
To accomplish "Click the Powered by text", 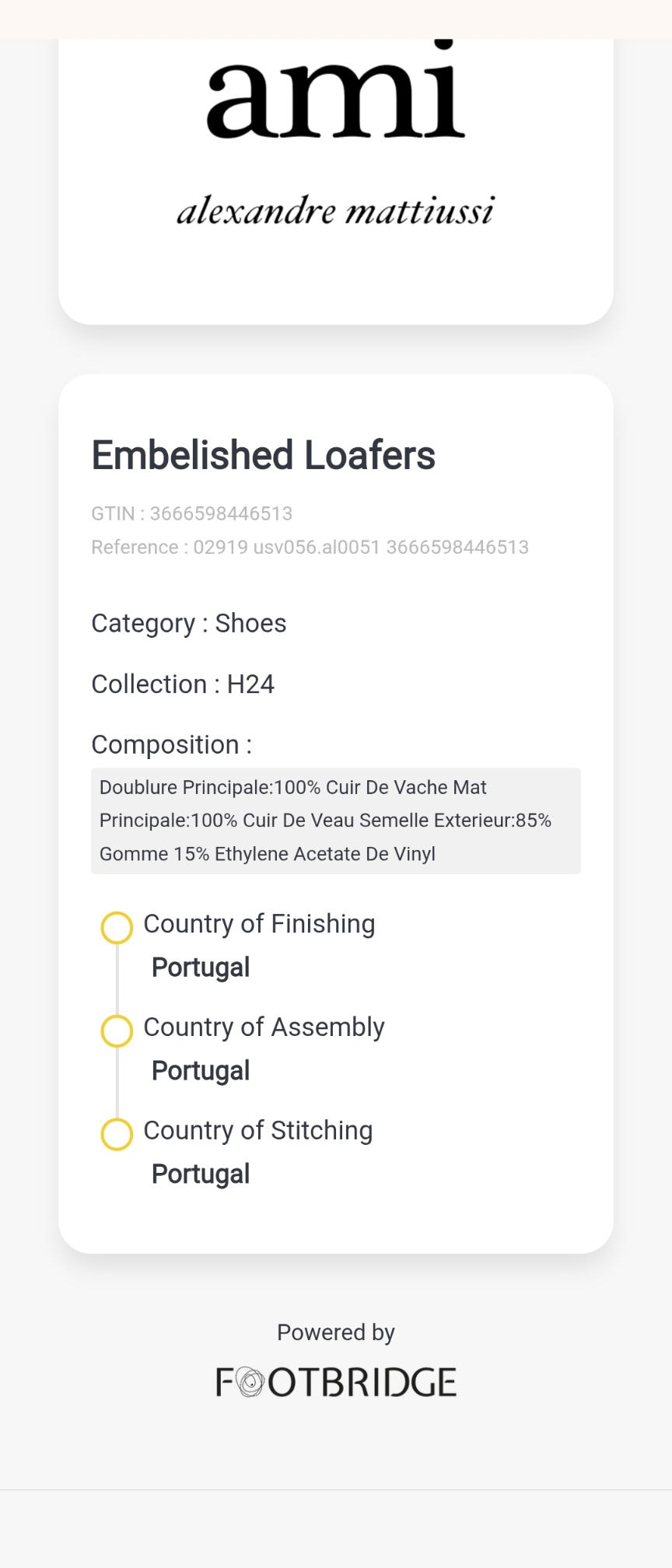I will pyautogui.click(x=335, y=1332).
